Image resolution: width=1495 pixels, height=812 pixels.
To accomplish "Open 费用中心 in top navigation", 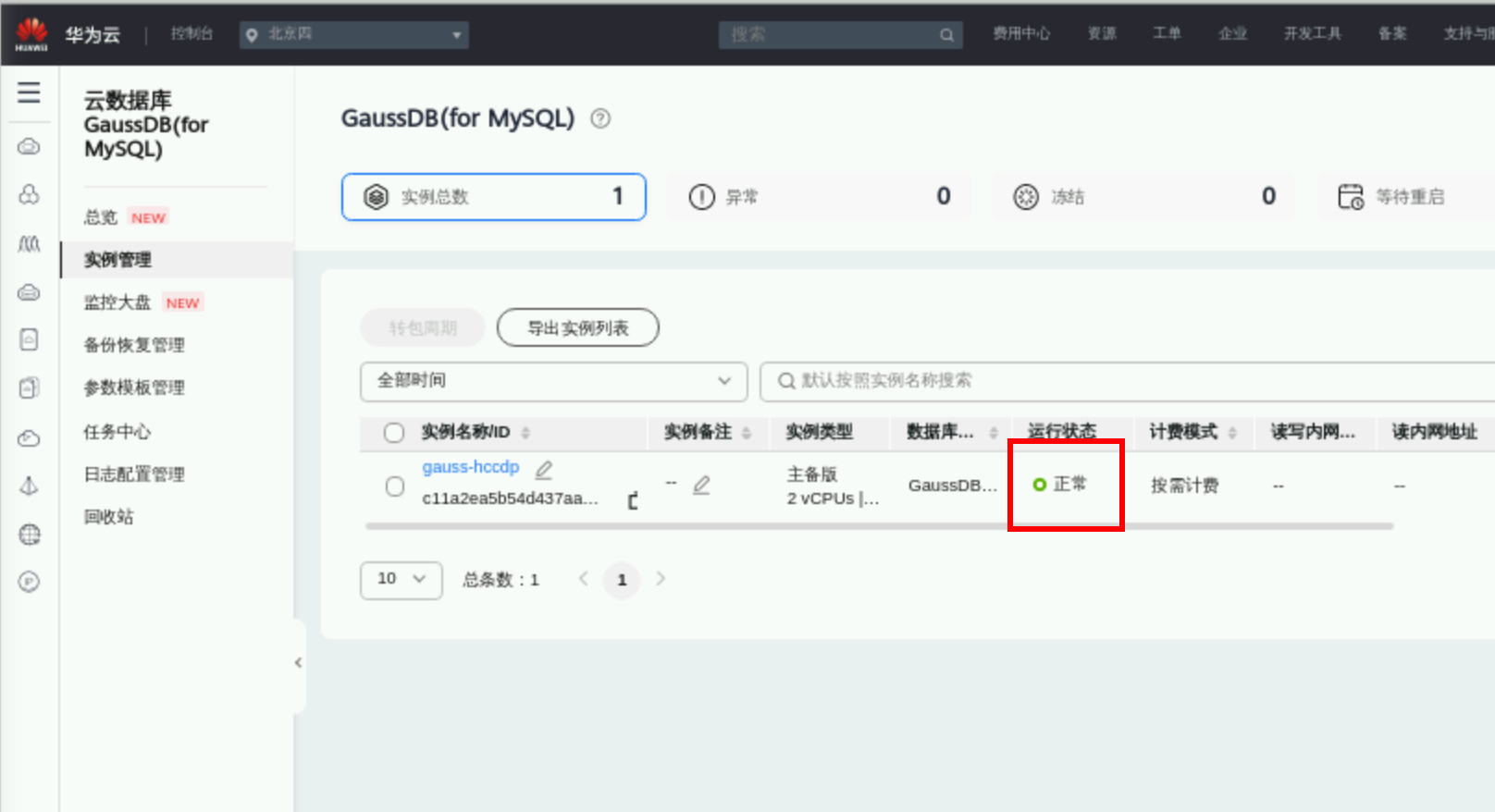I will [1021, 34].
